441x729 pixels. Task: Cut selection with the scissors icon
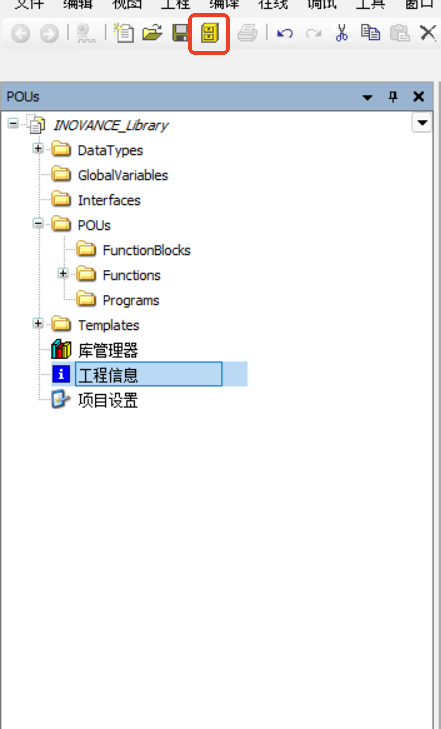click(342, 33)
